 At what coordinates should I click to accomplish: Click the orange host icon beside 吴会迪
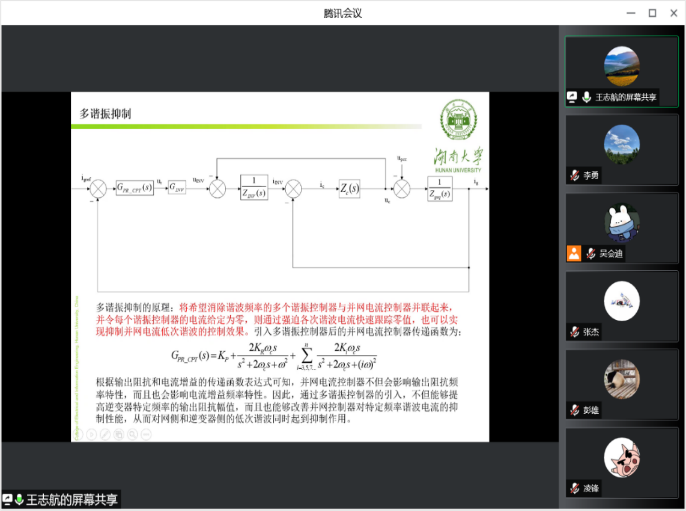(x=574, y=253)
